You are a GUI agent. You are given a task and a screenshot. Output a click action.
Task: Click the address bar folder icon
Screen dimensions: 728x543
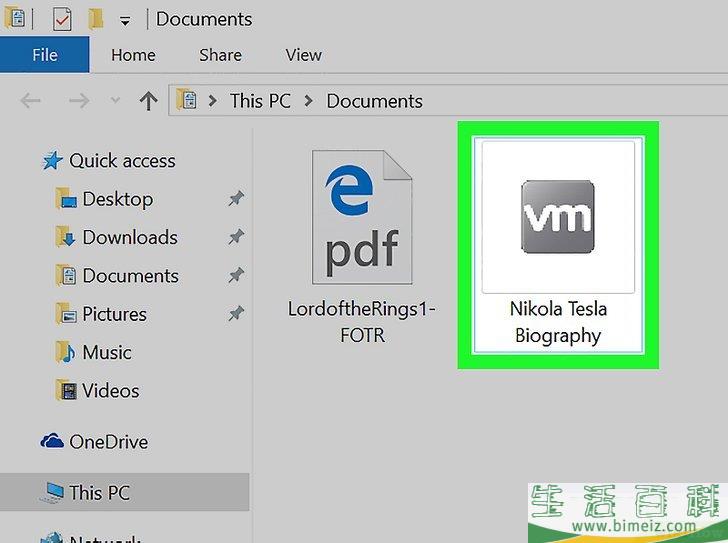pyautogui.click(x=187, y=100)
